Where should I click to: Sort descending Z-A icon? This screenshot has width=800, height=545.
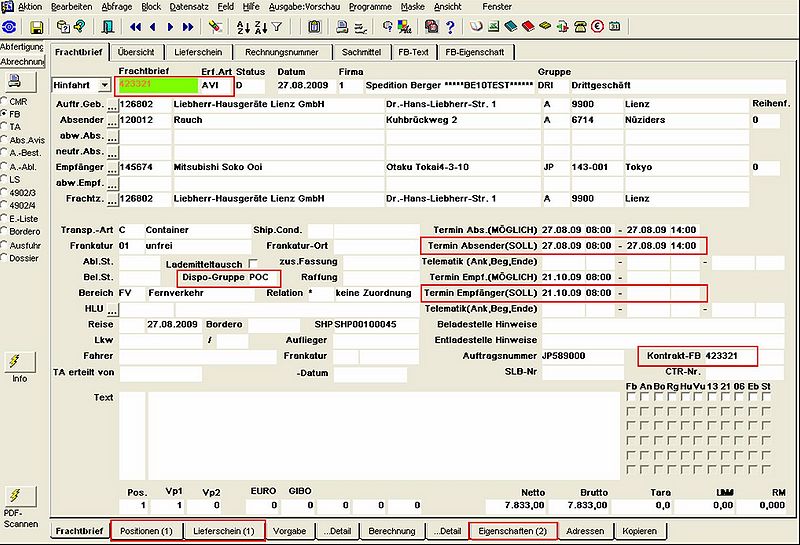(x=260, y=27)
